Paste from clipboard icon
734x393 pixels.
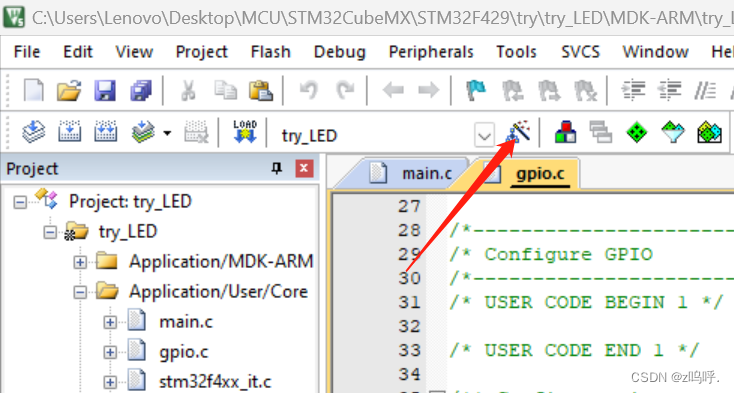click(261, 90)
